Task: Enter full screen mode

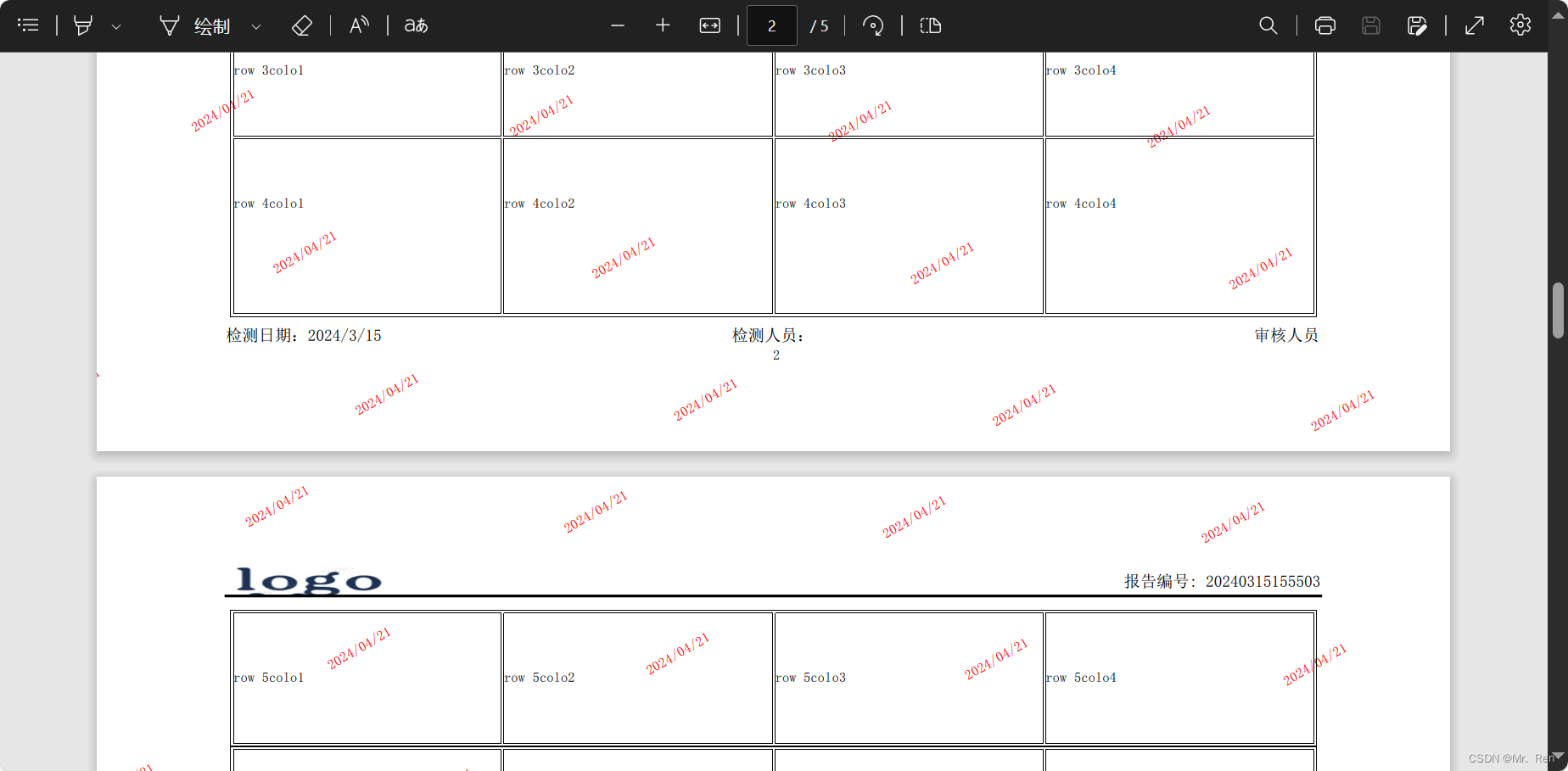Action: pos(1475,25)
